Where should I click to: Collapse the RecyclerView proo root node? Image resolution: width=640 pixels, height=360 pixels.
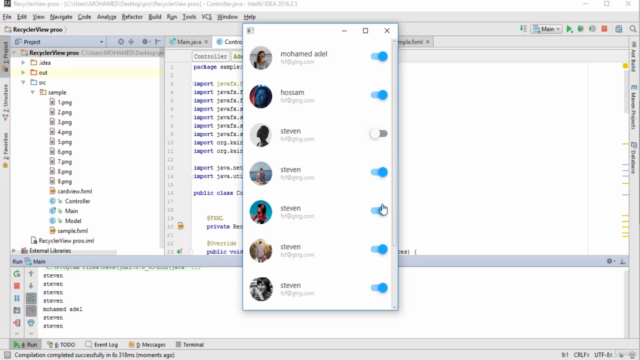click(x=14, y=53)
